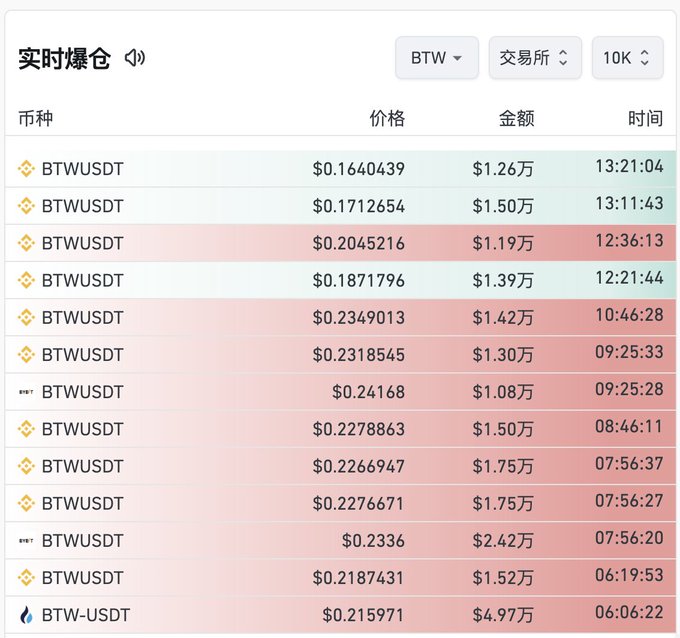Image resolution: width=680 pixels, height=638 pixels.
Task: Click amount $4.97万
Action: [503, 615]
